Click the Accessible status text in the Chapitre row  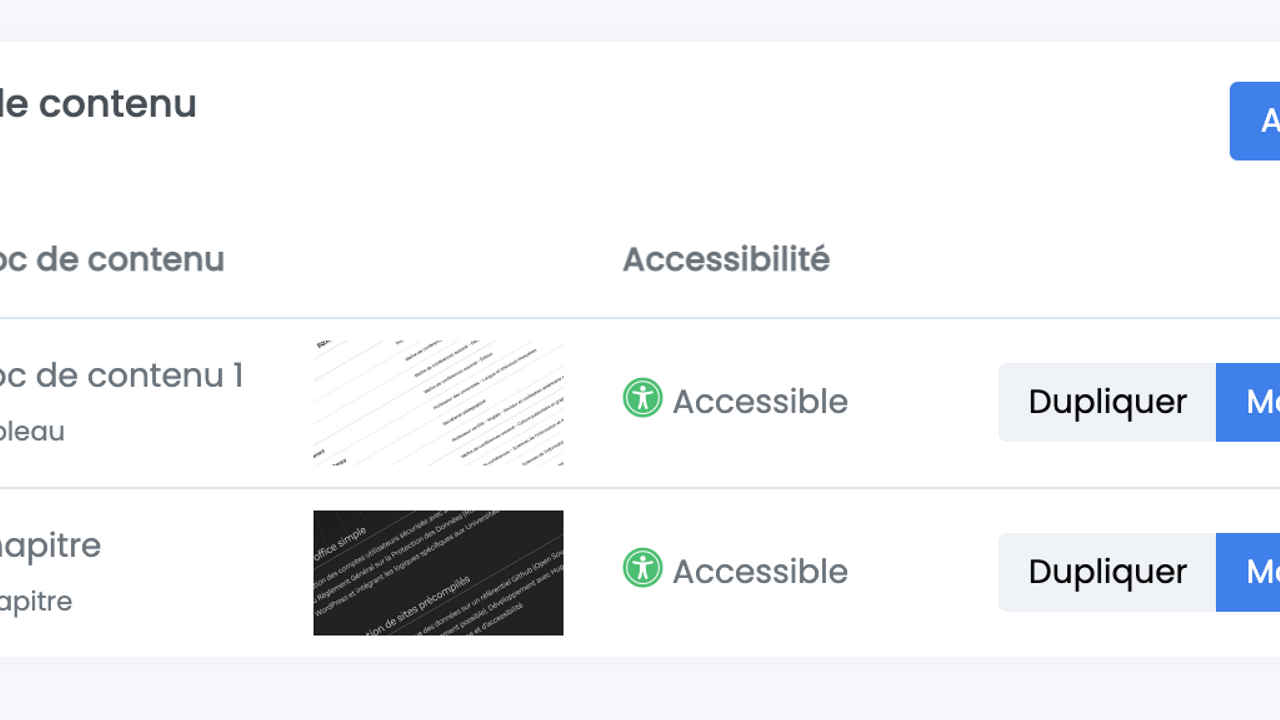(760, 572)
